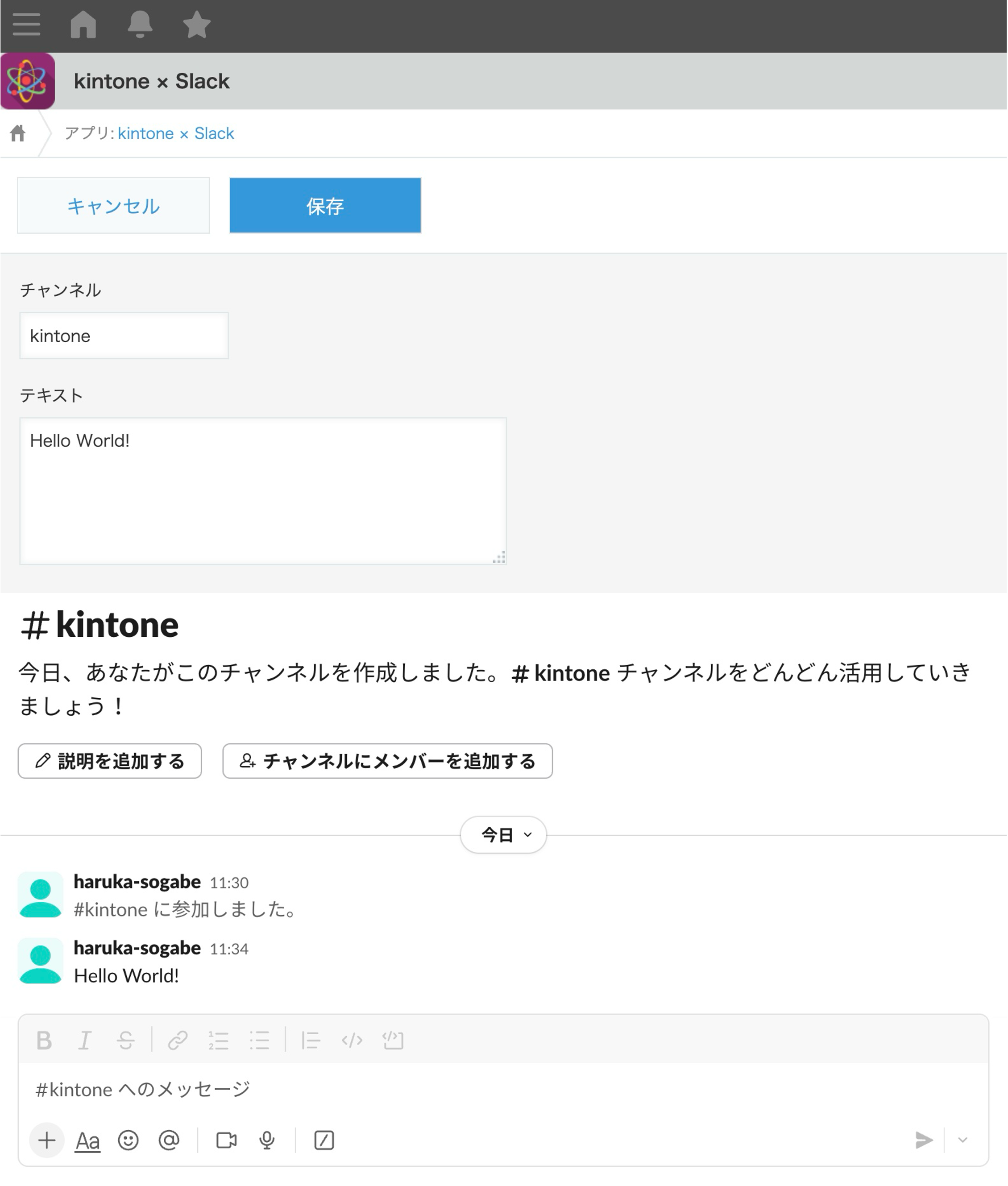Screen dimensions: 1008x1186
Task: Start video clip recording icon
Action: pyautogui.click(x=226, y=1140)
